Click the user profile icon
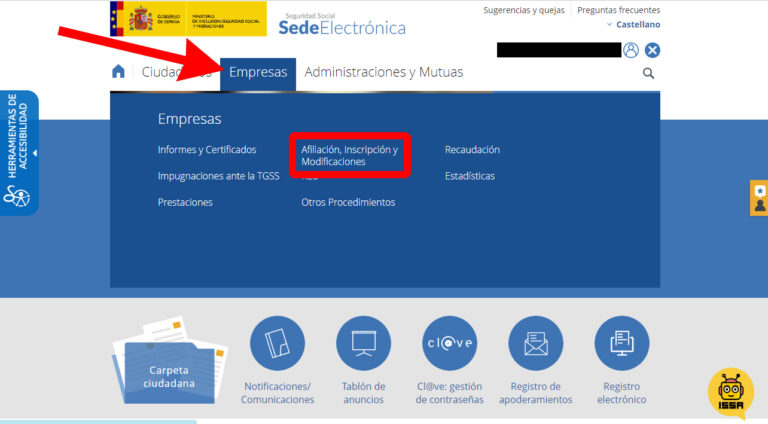The width and height of the screenshot is (768, 424). point(631,50)
